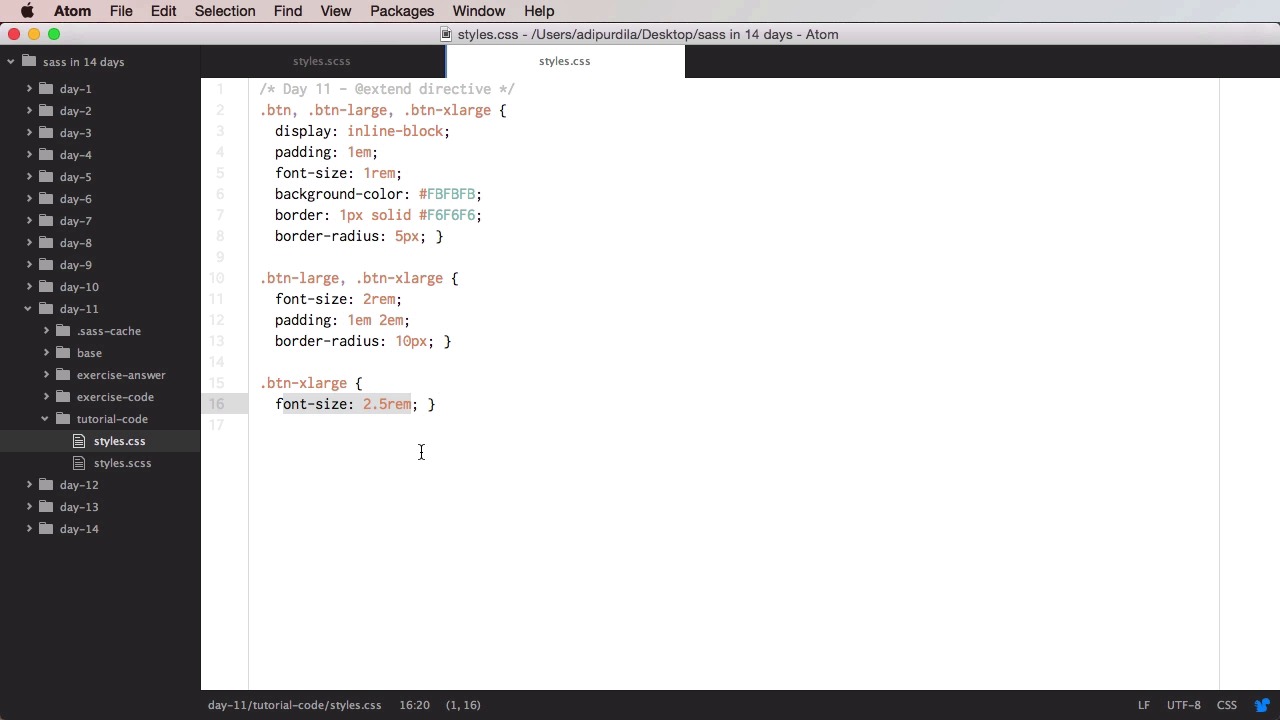Switch to the styles.scss tab
This screenshot has height=720, width=1280.
tap(322, 61)
